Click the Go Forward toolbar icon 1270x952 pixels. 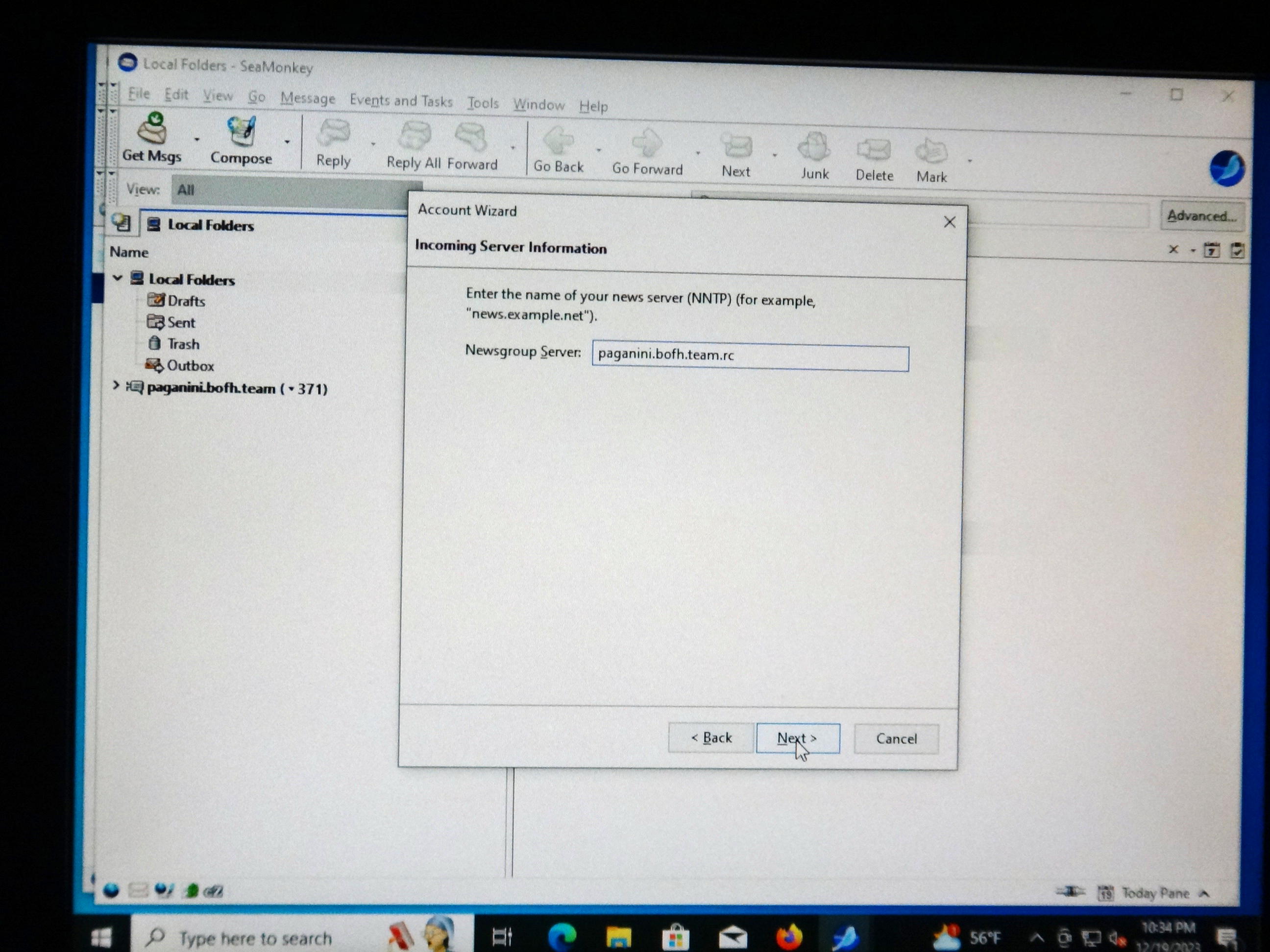click(647, 143)
